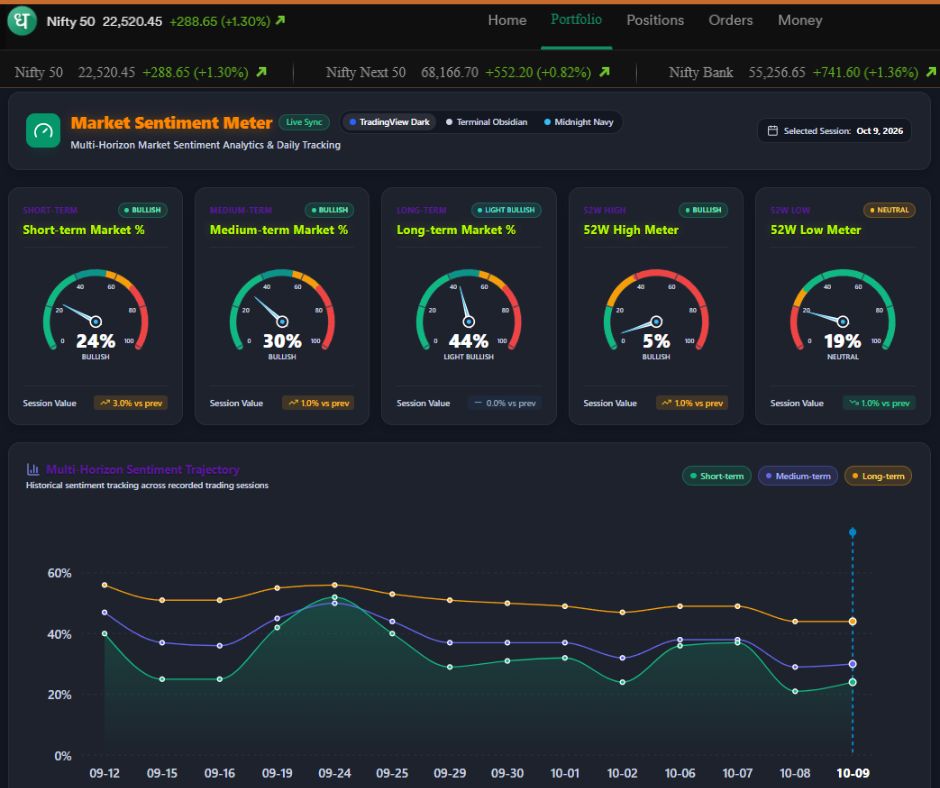Click the LIGHT BULLISH badge on the Long-term card

(x=507, y=210)
